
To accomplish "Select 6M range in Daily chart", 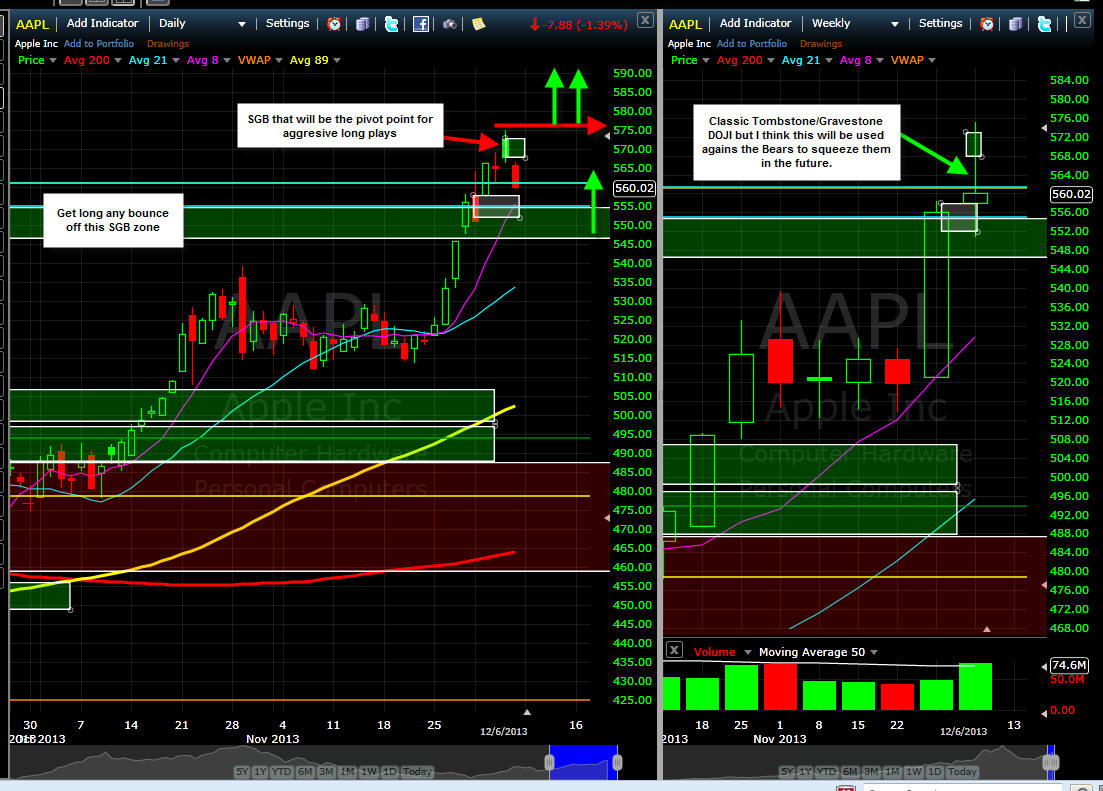I will tap(305, 771).
